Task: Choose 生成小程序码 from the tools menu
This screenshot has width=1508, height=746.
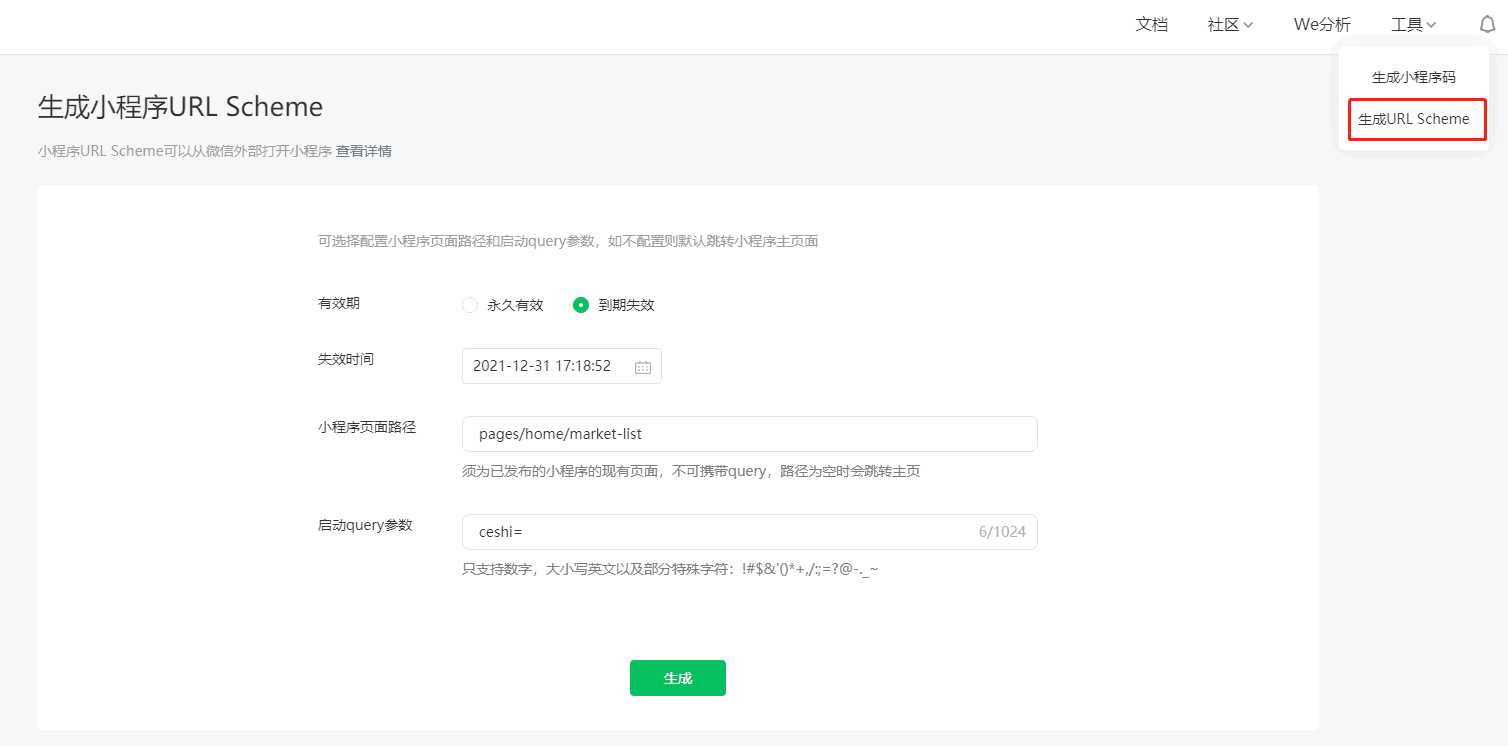Action: (x=1413, y=77)
